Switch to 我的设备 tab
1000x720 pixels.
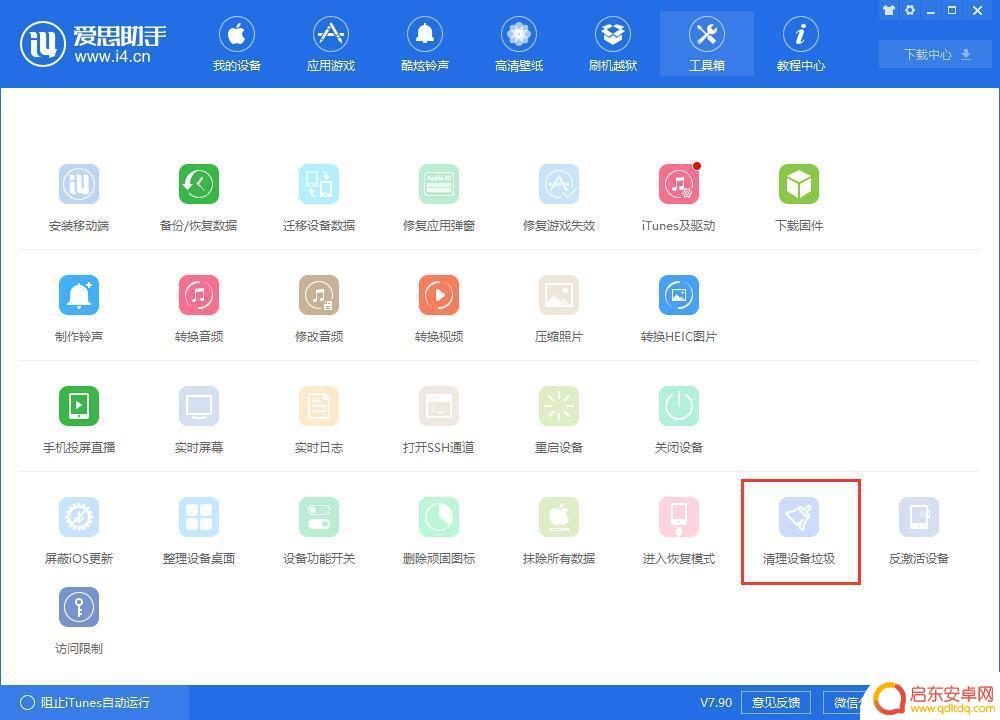237,44
